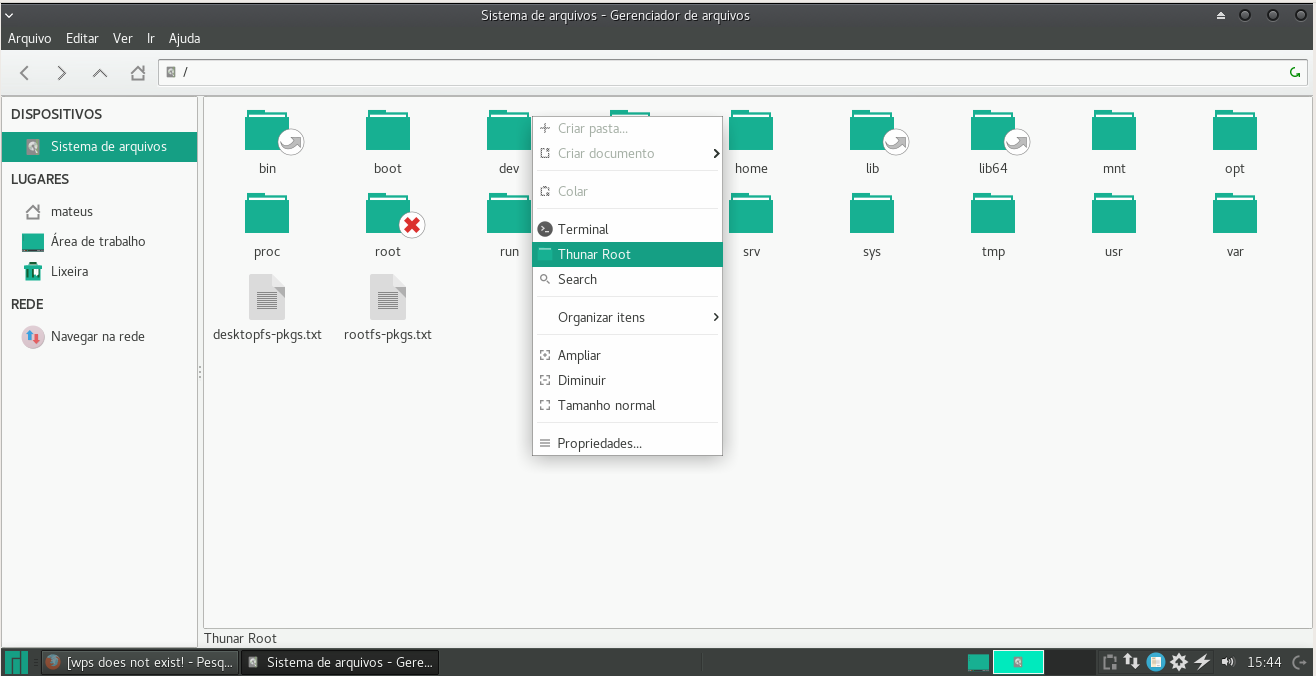The width and height of the screenshot is (1316, 676).
Task: Select the rootfs-pkgs.txt file icon
Action: pyautogui.click(x=388, y=297)
